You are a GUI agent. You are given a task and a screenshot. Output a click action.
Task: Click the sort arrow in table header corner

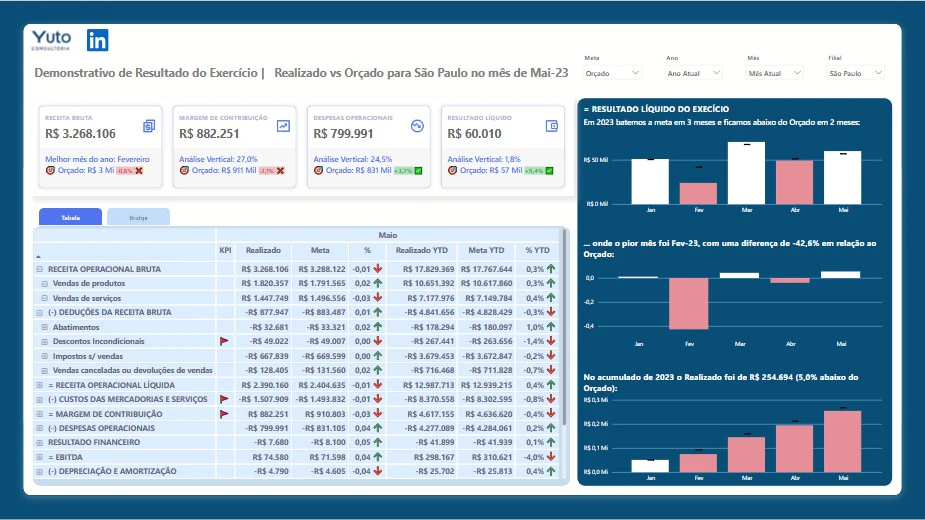coord(38,256)
